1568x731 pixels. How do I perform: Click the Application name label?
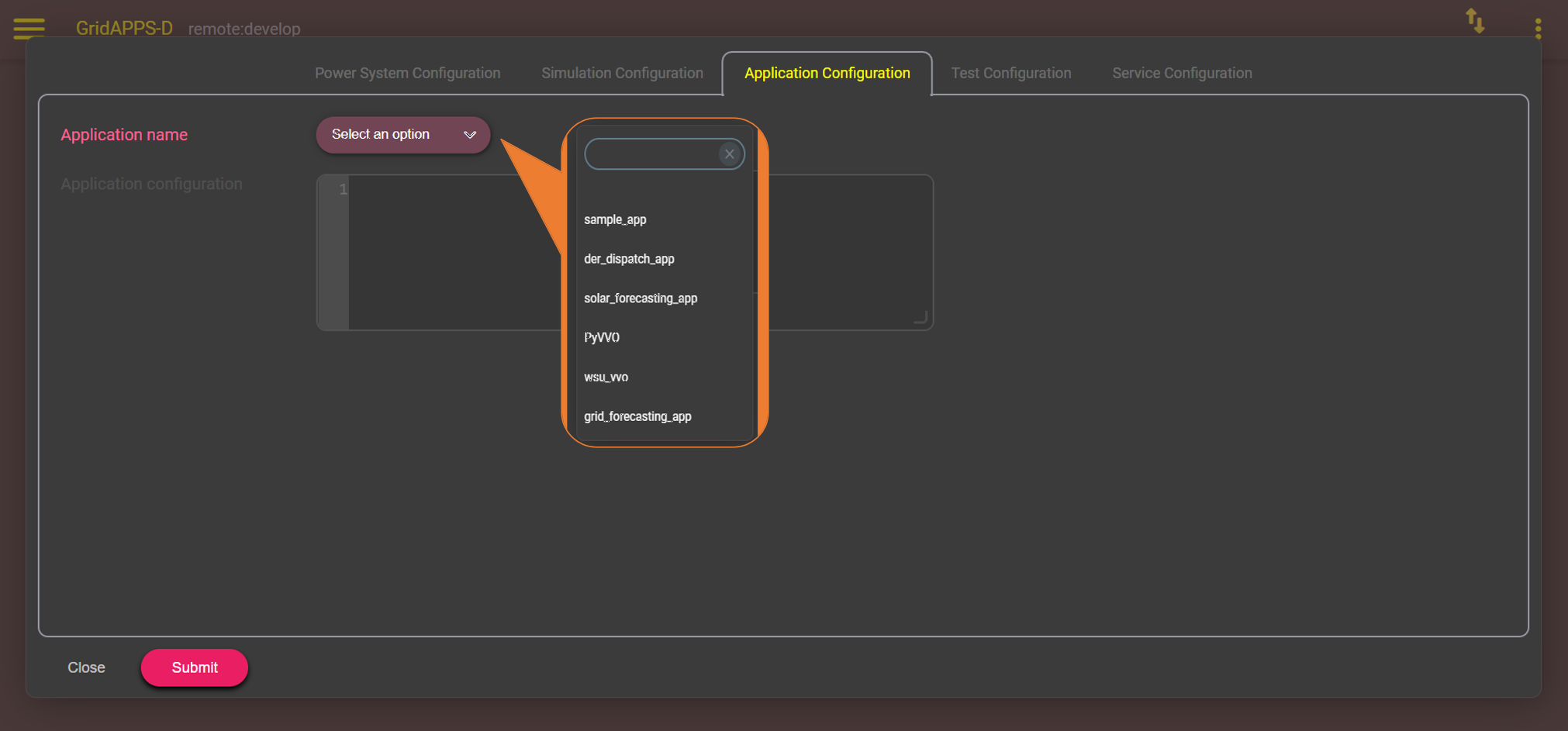point(124,135)
